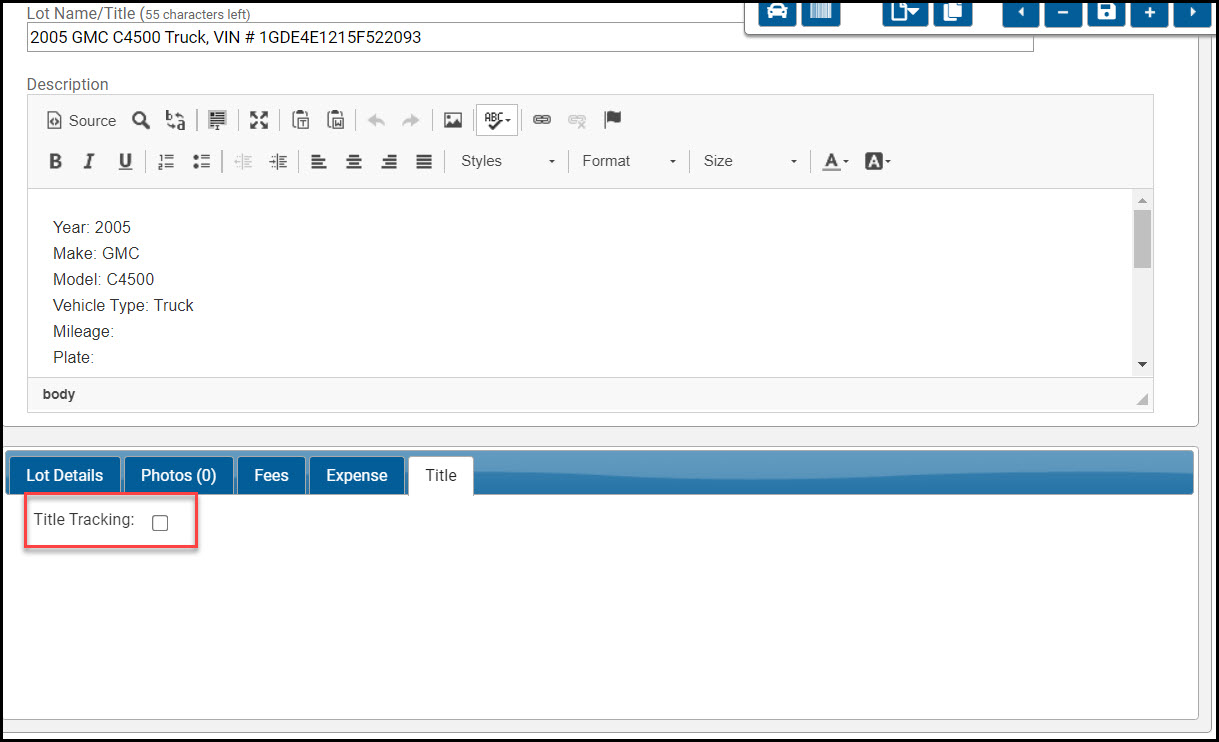Insert a numbered list
Viewport: 1219px width, 742px height.
click(166, 161)
